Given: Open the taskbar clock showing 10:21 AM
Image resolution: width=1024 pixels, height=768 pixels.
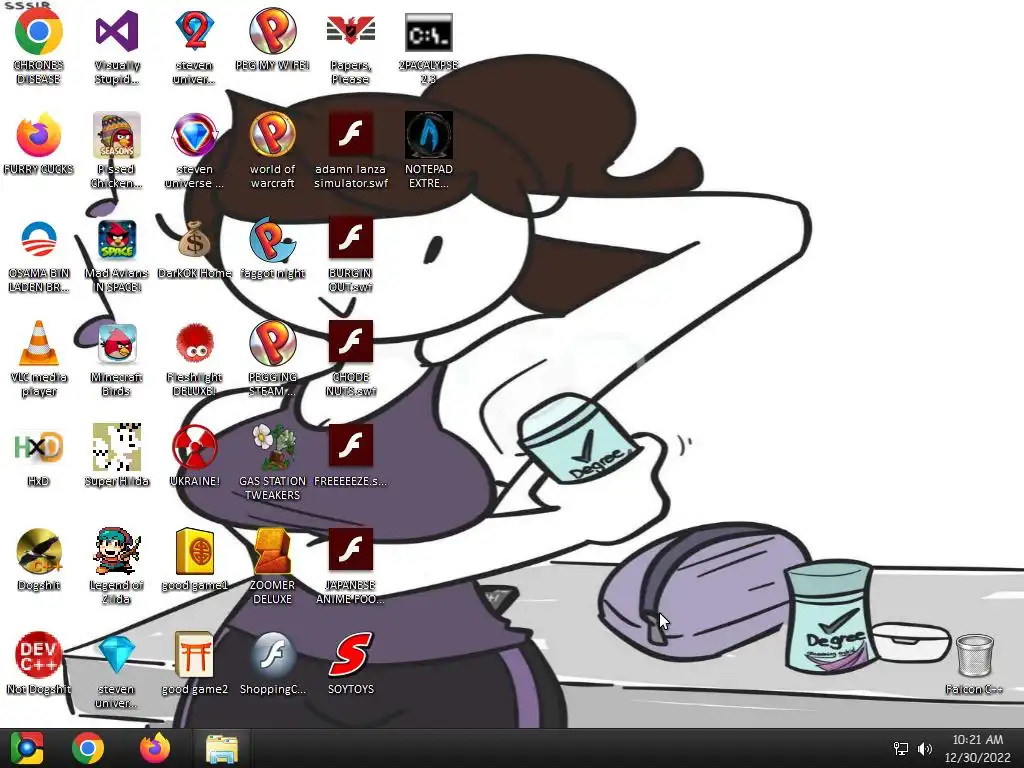Looking at the screenshot, I should [x=978, y=748].
